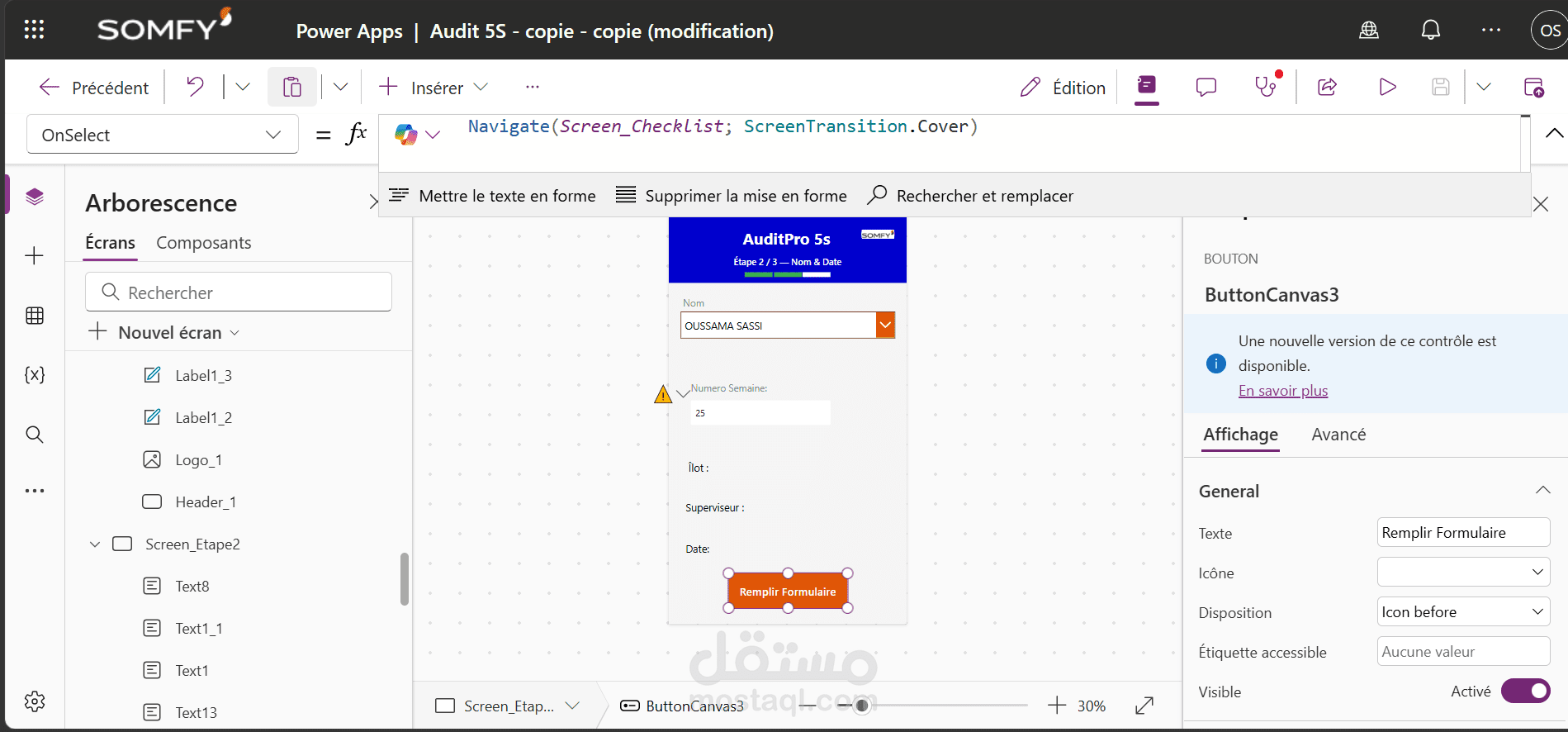Close the properties panel
Screen dimensions: 1568x732
1541,204
